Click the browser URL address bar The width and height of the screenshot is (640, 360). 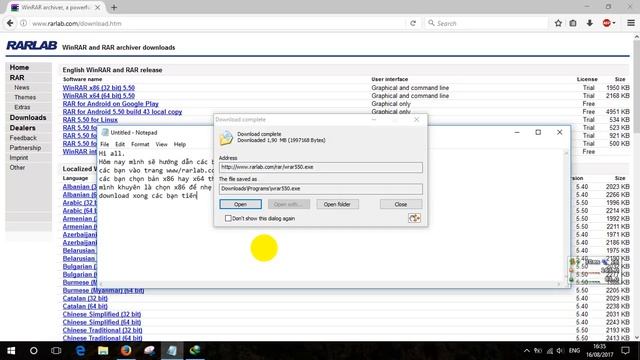pos(216,23)
